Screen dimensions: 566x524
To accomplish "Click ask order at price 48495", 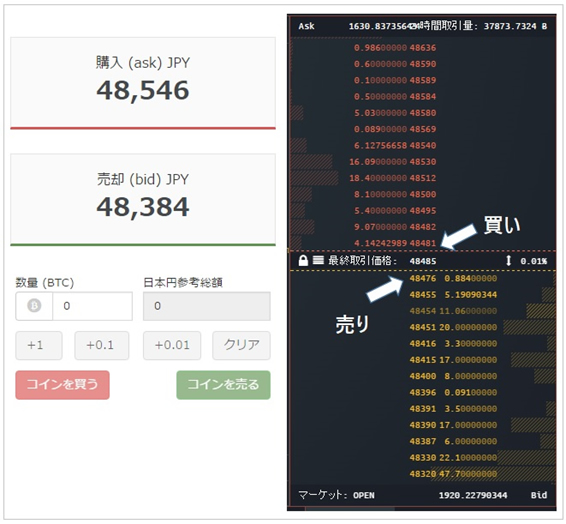I will (395, 210).
